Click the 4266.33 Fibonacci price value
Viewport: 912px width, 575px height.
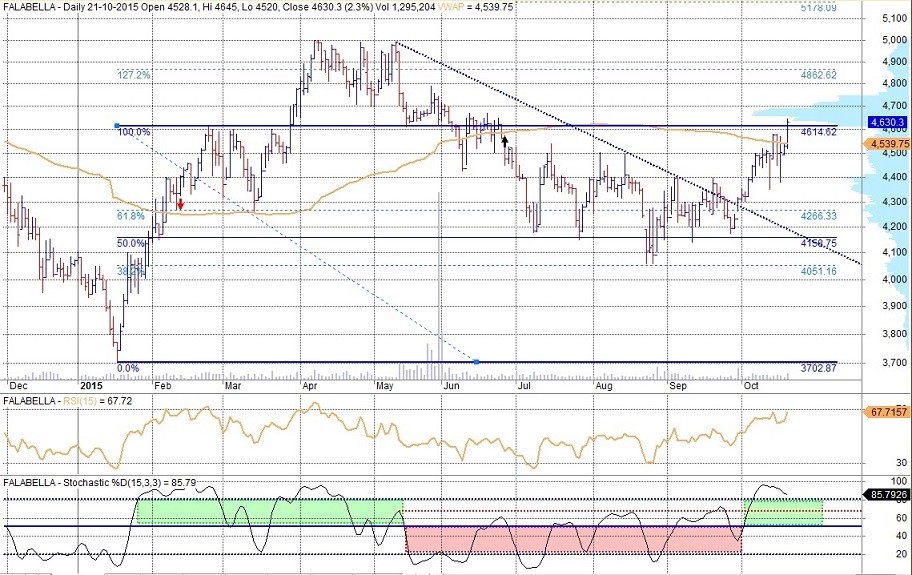(818, 216)
